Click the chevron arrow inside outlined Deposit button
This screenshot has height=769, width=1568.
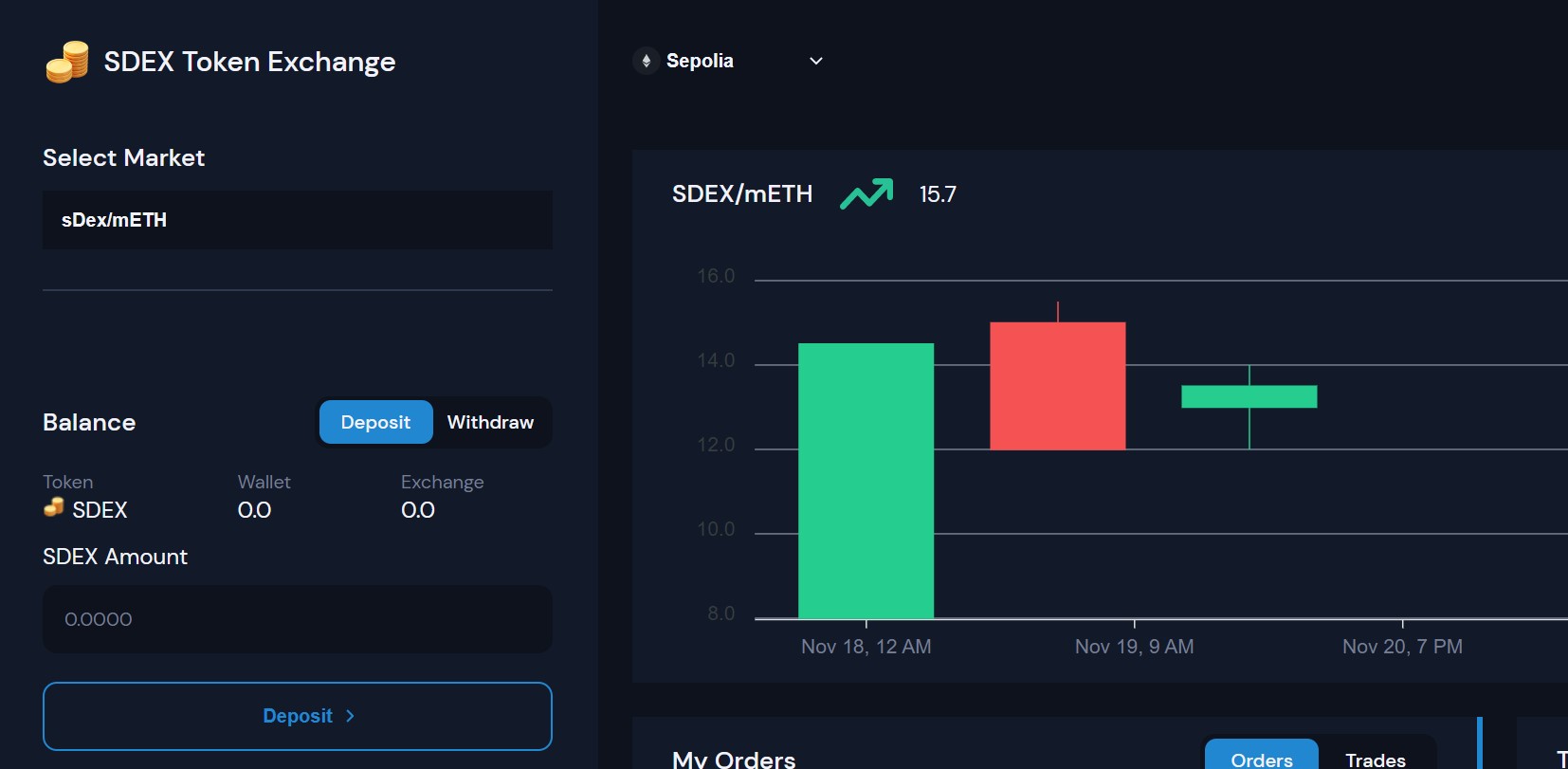click(350, 716)
